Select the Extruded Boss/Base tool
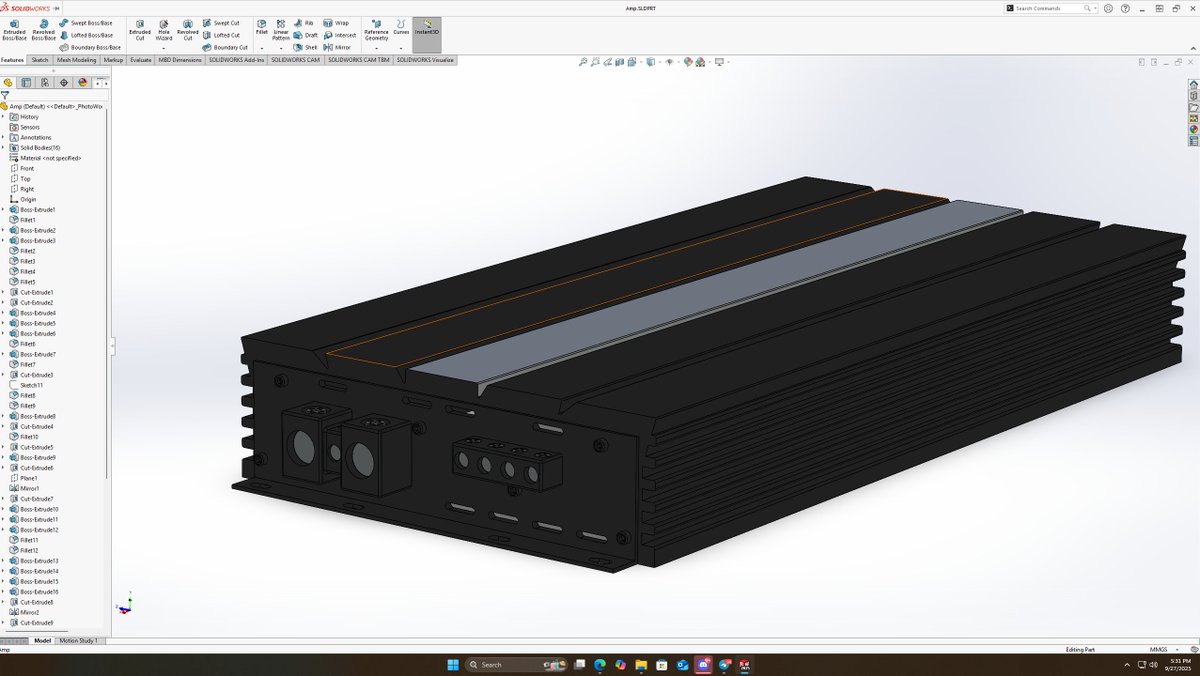 click(15, 30)
